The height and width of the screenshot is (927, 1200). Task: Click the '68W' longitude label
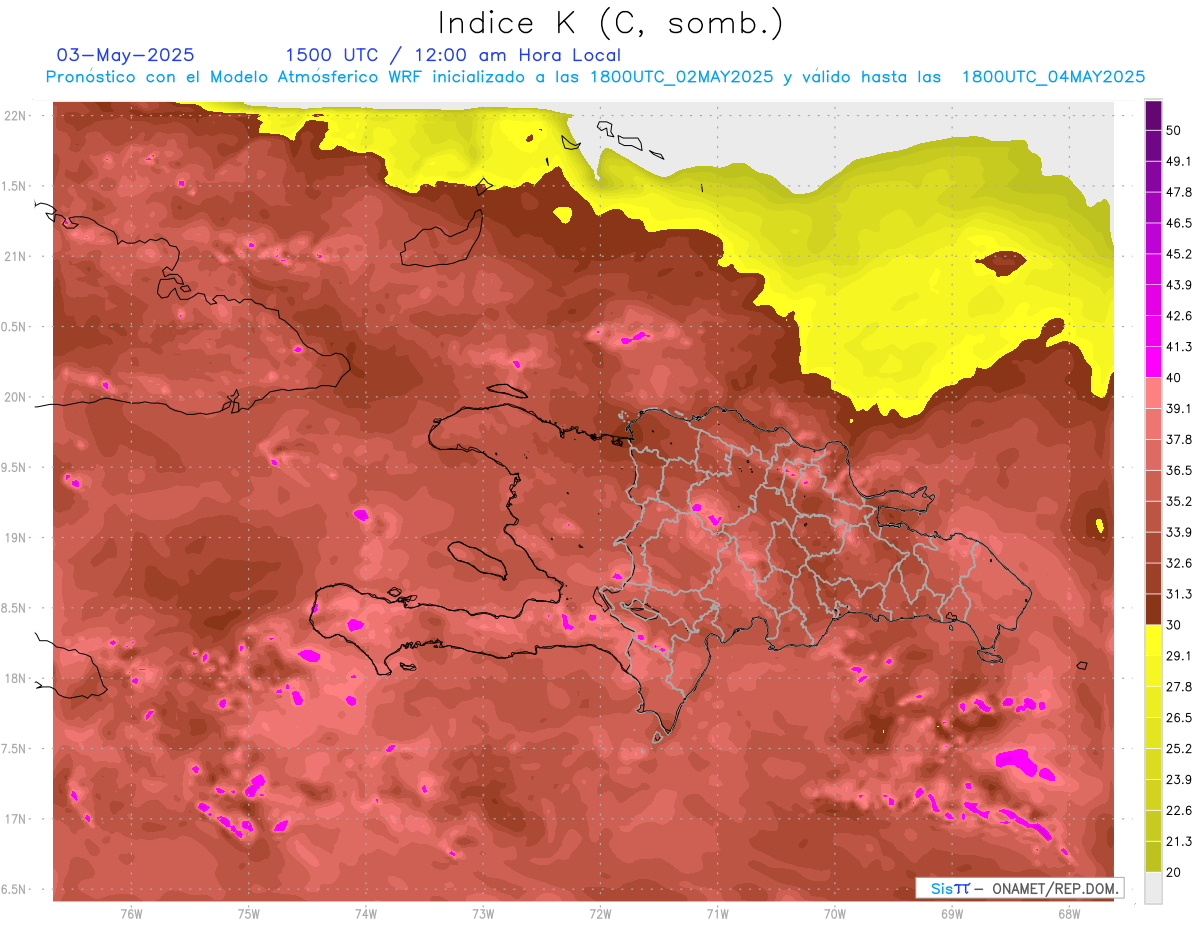coord(1069,913)
